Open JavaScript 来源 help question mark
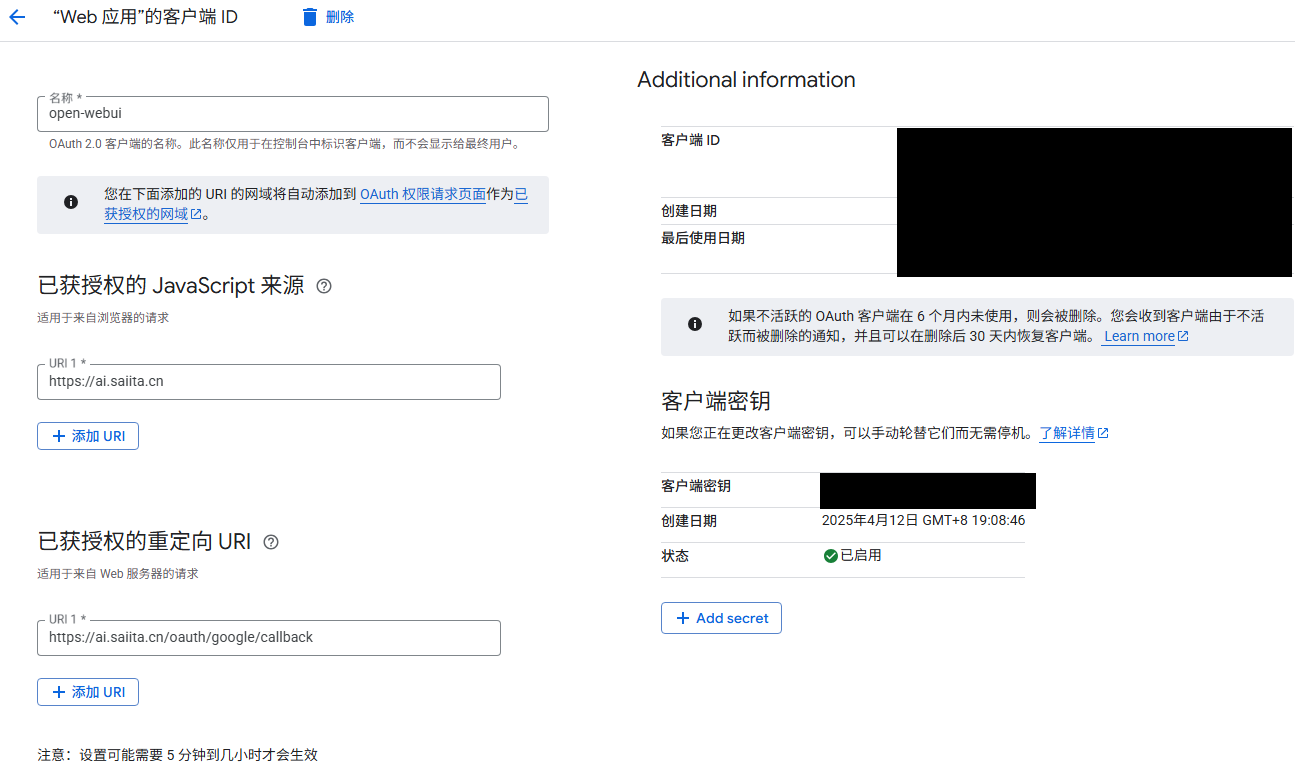The width and height of the screenshot is (1295, 782). 323,286
